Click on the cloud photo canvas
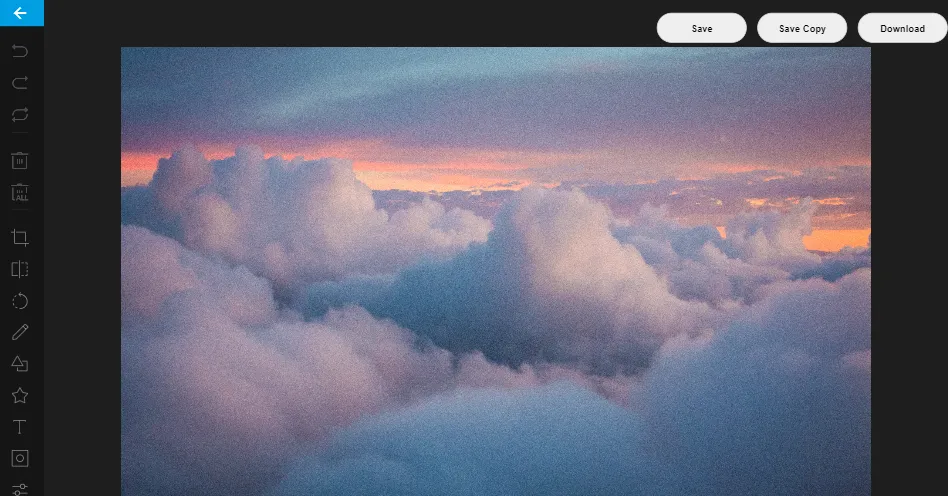 click(496, 272)
